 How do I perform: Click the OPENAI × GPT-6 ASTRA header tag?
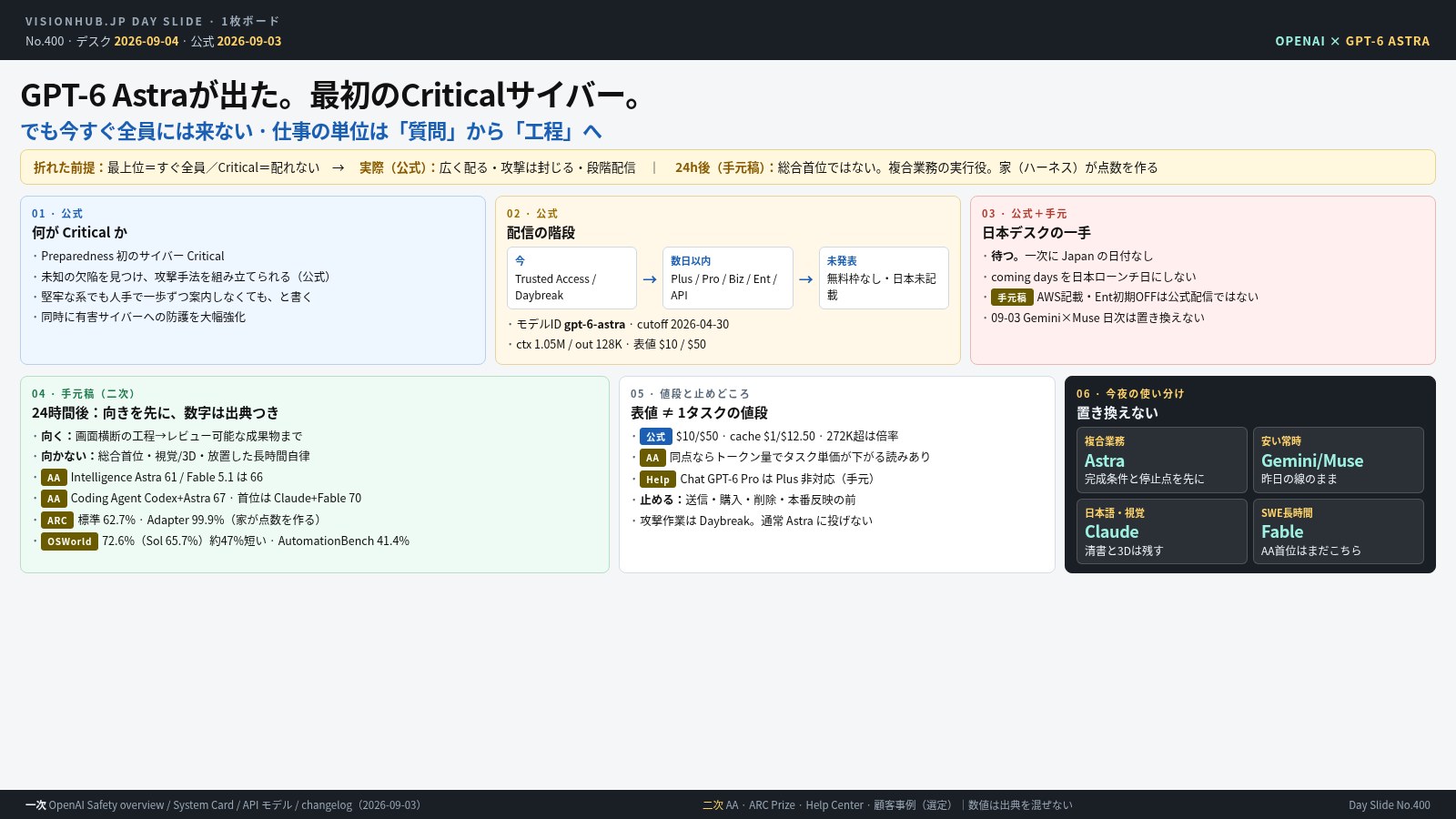click(x=1352, y=41)
